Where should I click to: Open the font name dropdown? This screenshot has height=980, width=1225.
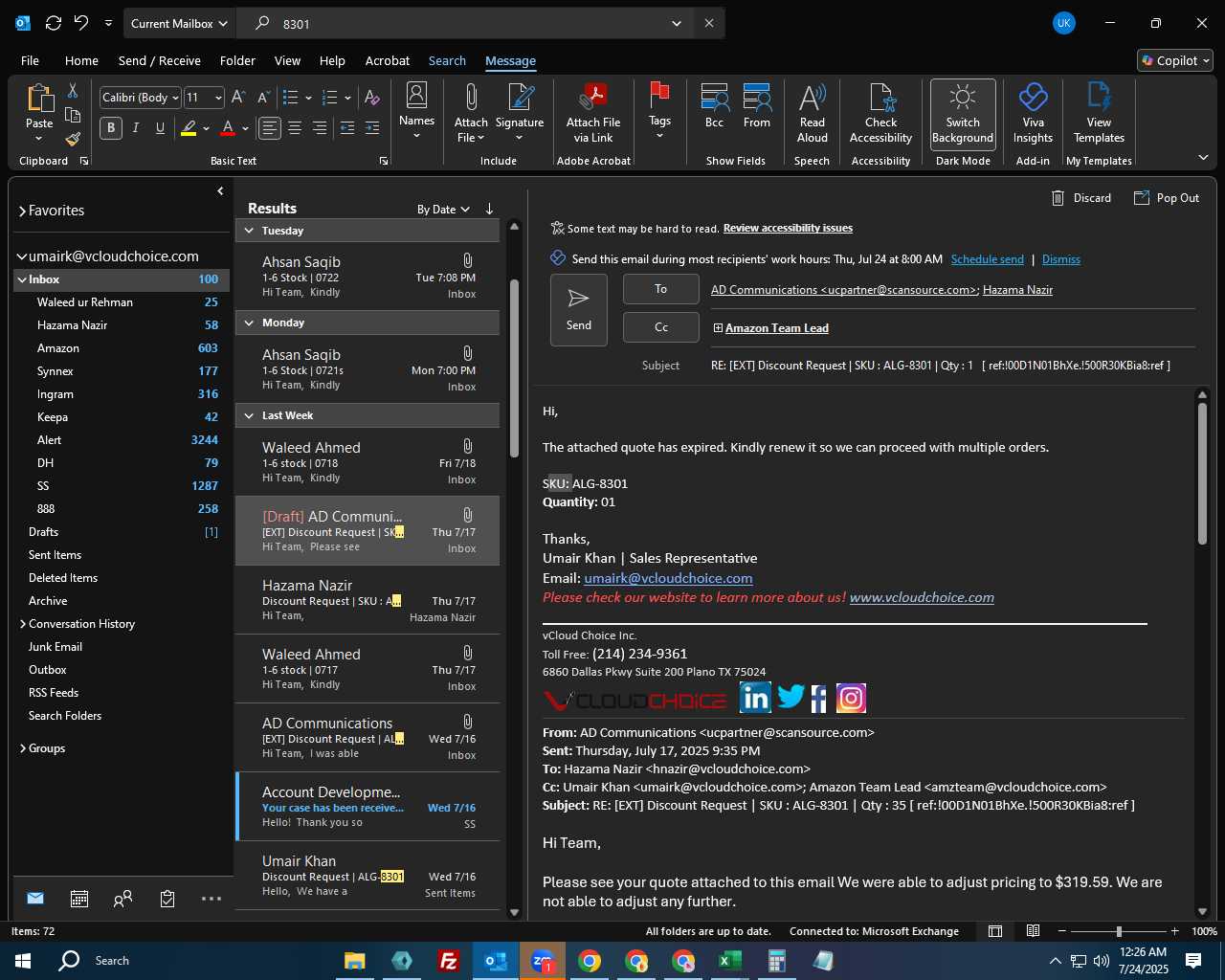pos(176,98)
